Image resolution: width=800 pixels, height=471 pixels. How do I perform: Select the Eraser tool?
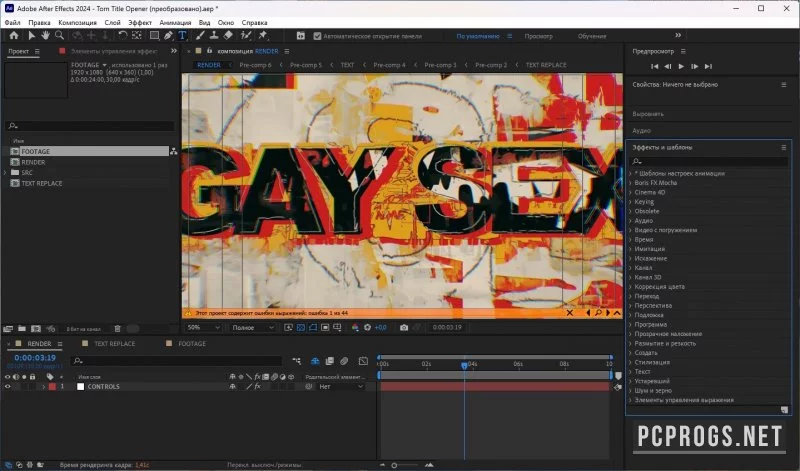point(228,35)
